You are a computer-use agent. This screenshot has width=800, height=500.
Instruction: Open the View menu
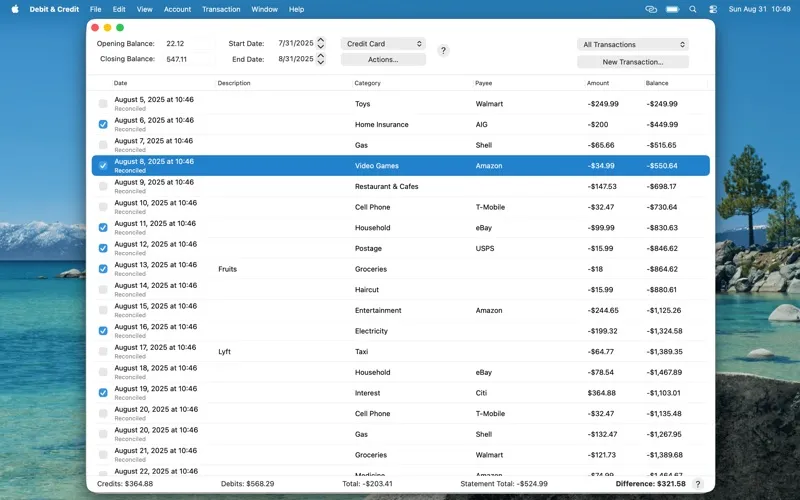coord(144,9)
